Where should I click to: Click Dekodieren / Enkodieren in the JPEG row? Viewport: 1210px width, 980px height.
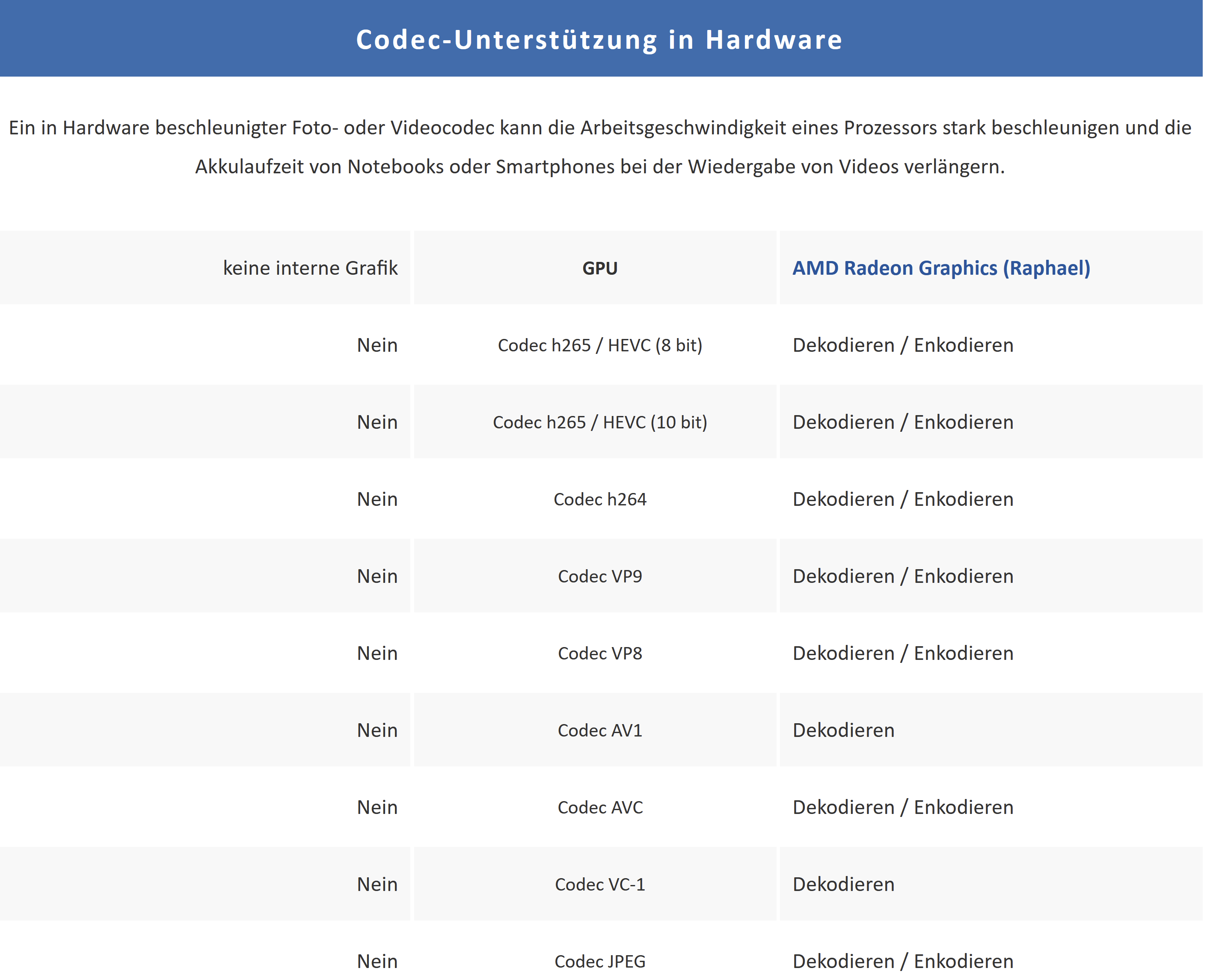[x=902, y=961]
